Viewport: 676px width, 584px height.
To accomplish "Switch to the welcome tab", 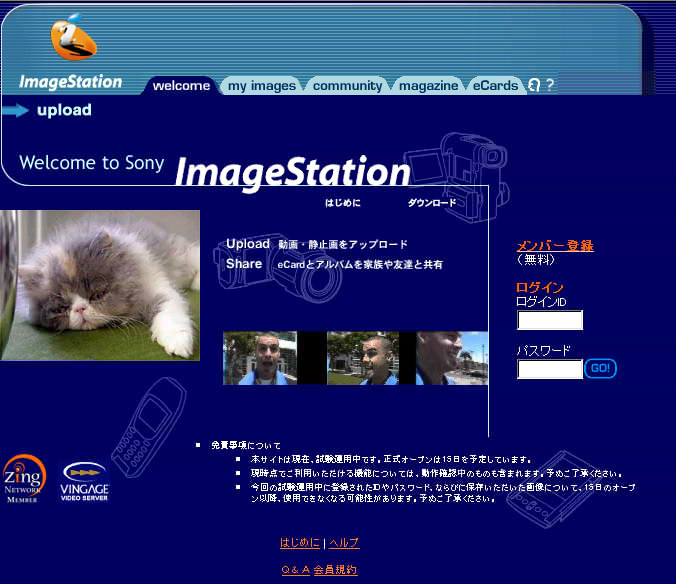I will coord(182,85).
